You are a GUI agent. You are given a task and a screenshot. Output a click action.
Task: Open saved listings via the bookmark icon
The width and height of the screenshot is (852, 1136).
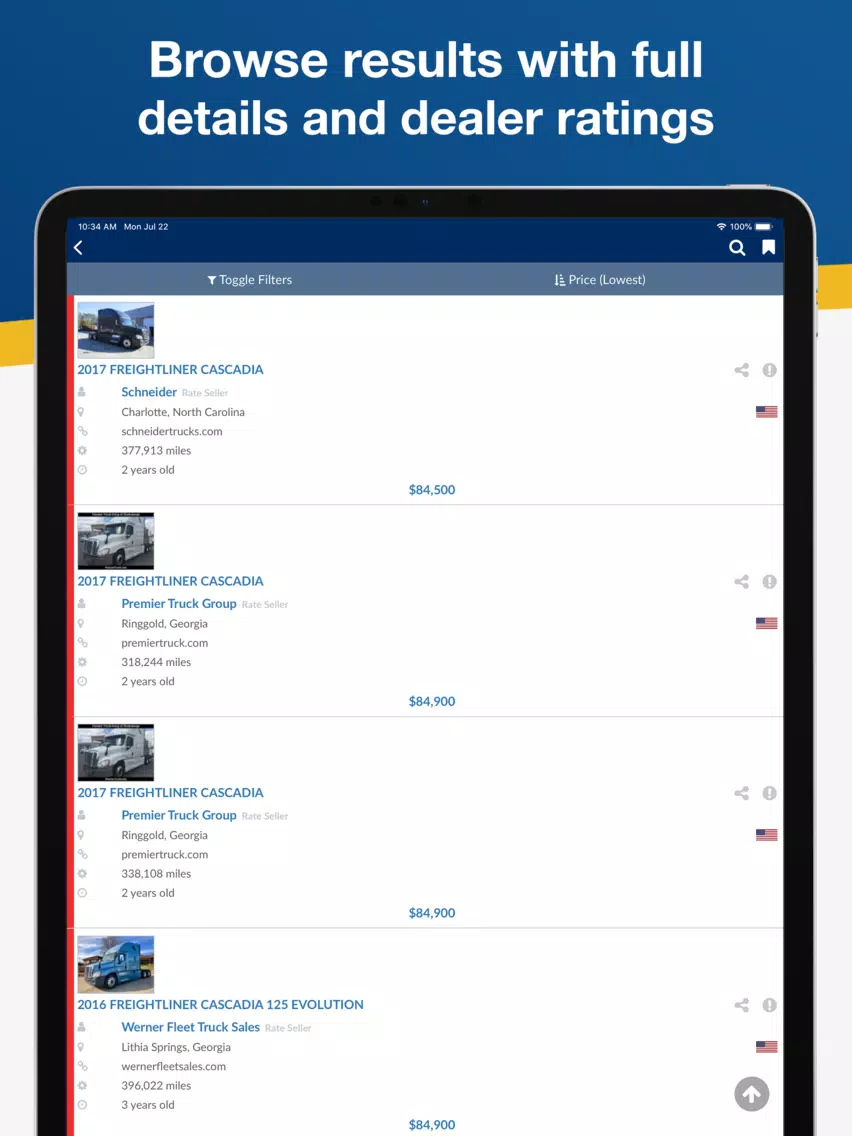[x=769, y=248]
